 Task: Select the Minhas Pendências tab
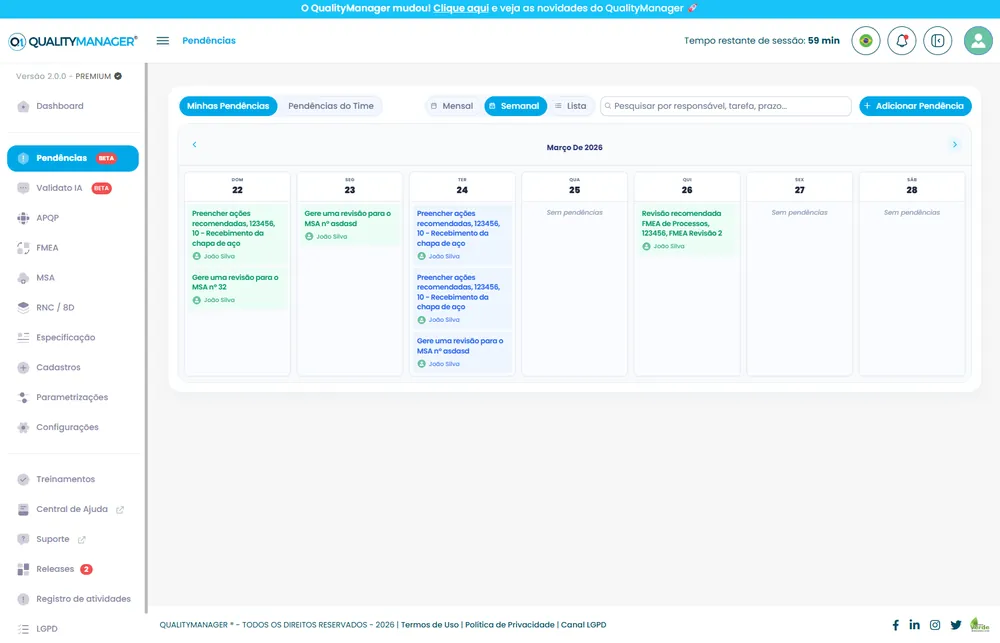pos(228,106)
